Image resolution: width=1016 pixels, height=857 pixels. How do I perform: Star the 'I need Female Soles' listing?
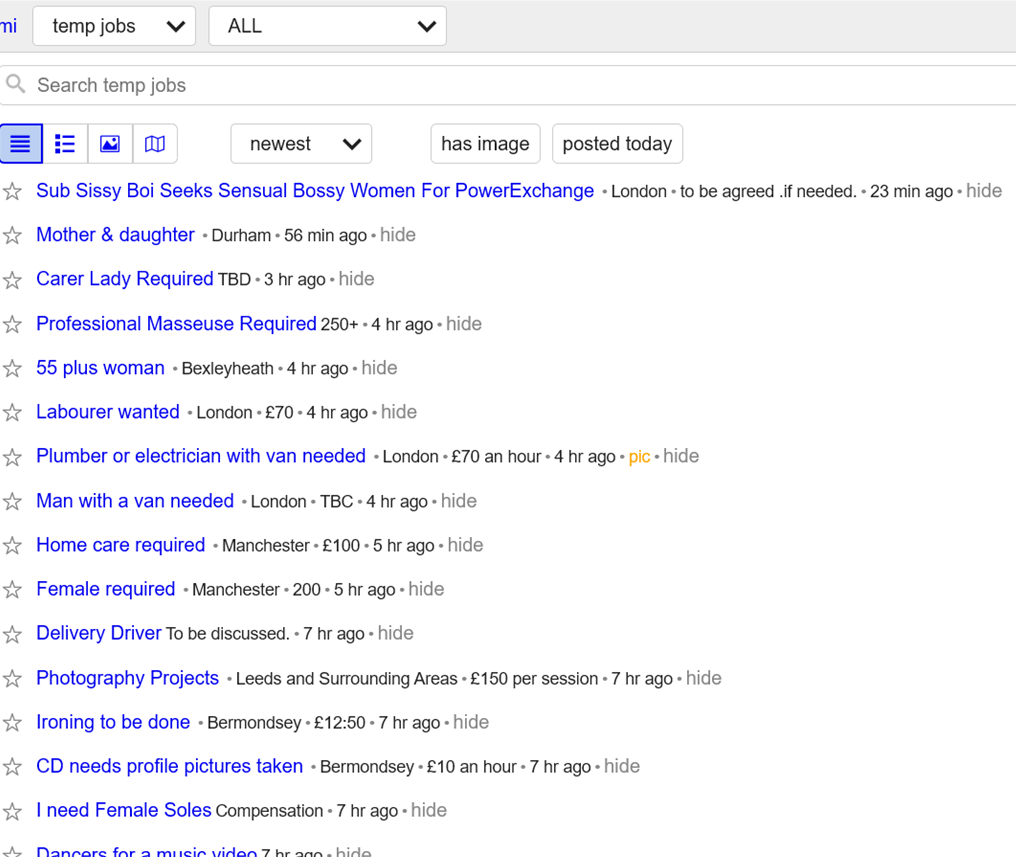[x=12, y=811]
